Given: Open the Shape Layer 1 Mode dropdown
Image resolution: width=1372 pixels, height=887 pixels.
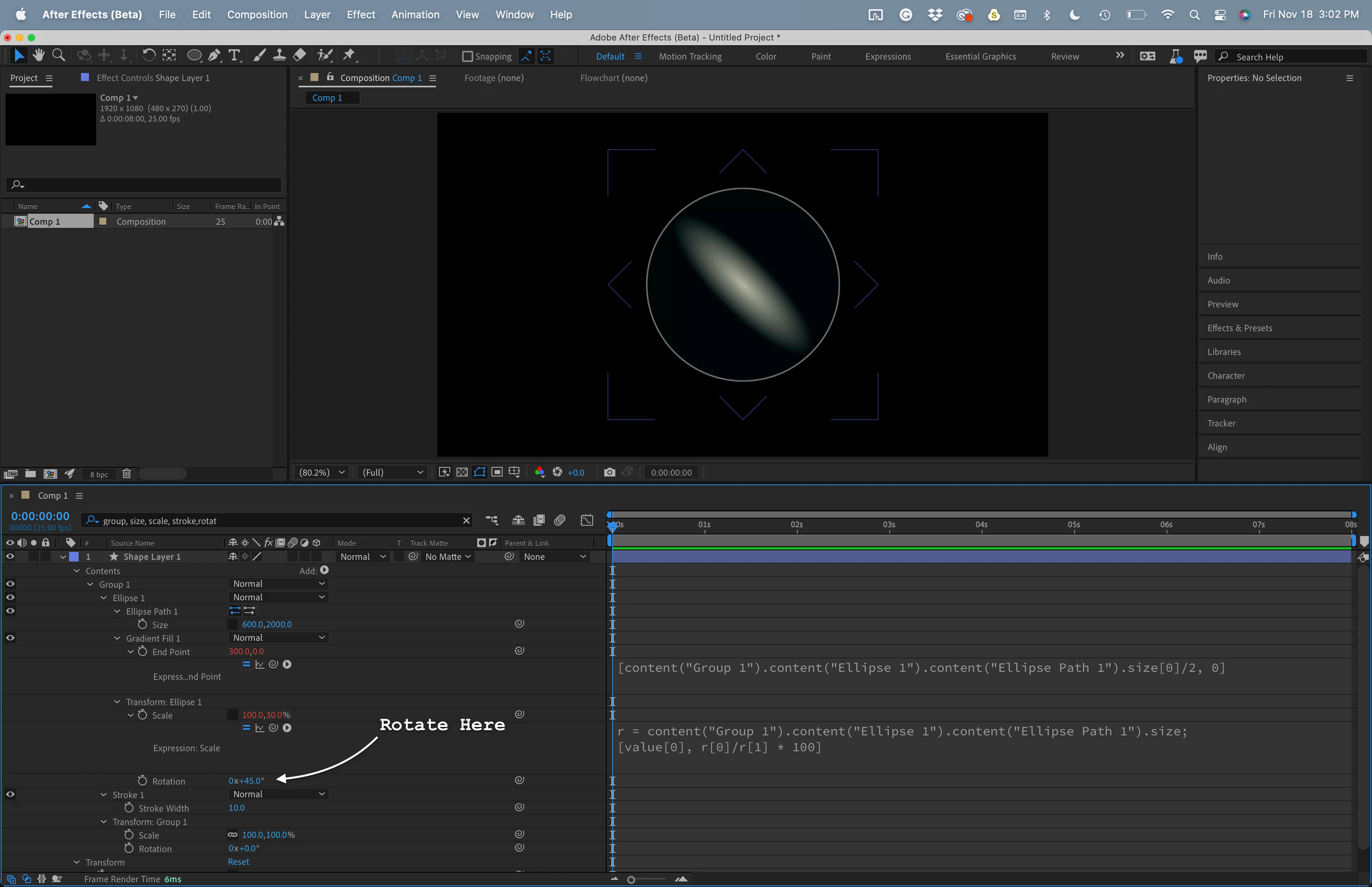Looking at the screenshot, I should 363,556.
